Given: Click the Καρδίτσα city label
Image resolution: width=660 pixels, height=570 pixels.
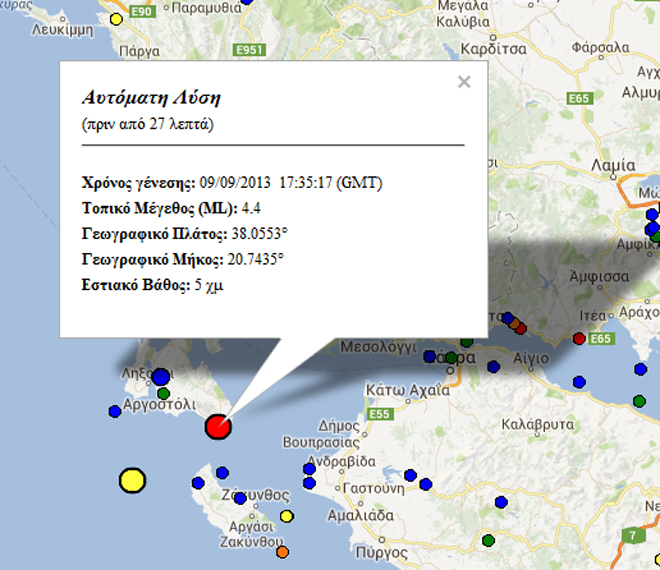Looking at the screenshot, I should point(490,47).
